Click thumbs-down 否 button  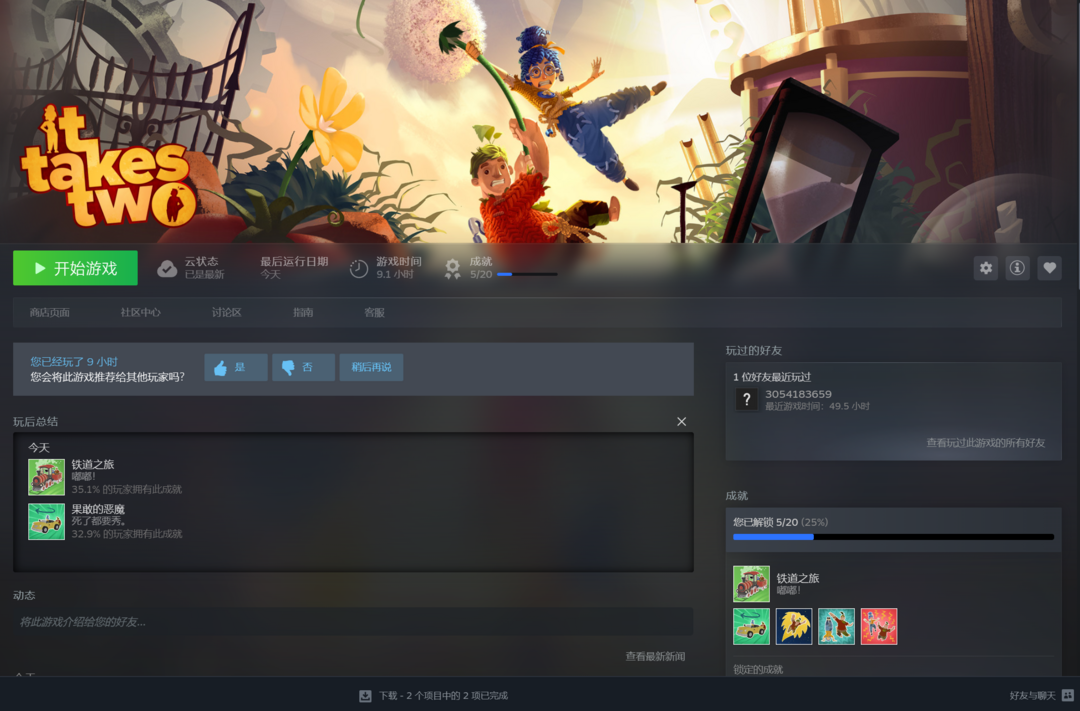point(303,367)
